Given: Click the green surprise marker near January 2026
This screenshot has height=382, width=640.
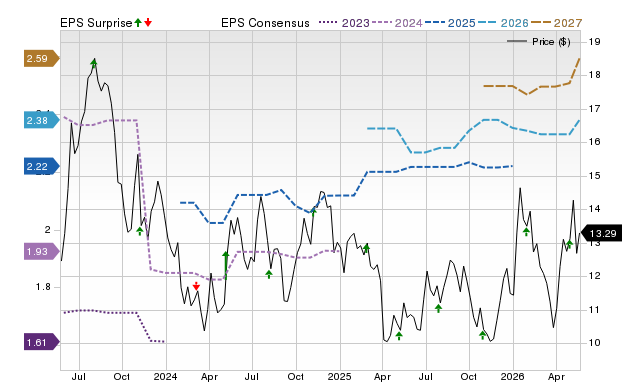Looking at the screenshot, I should (526, 232).
